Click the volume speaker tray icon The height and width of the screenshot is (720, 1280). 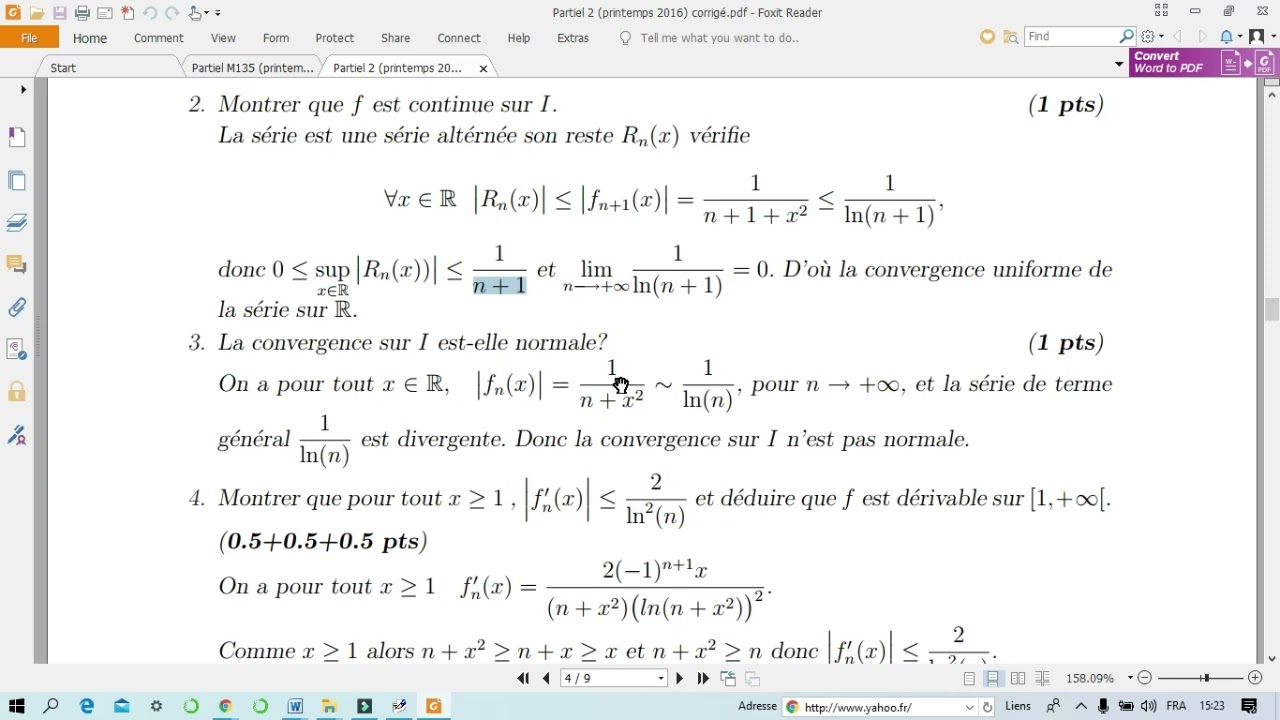(1148, 706)
